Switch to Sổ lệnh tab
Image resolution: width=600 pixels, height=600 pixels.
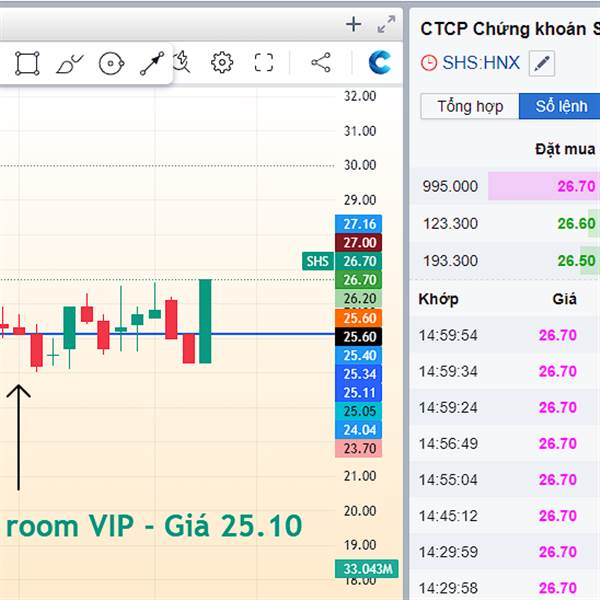[x=560, y=106]
